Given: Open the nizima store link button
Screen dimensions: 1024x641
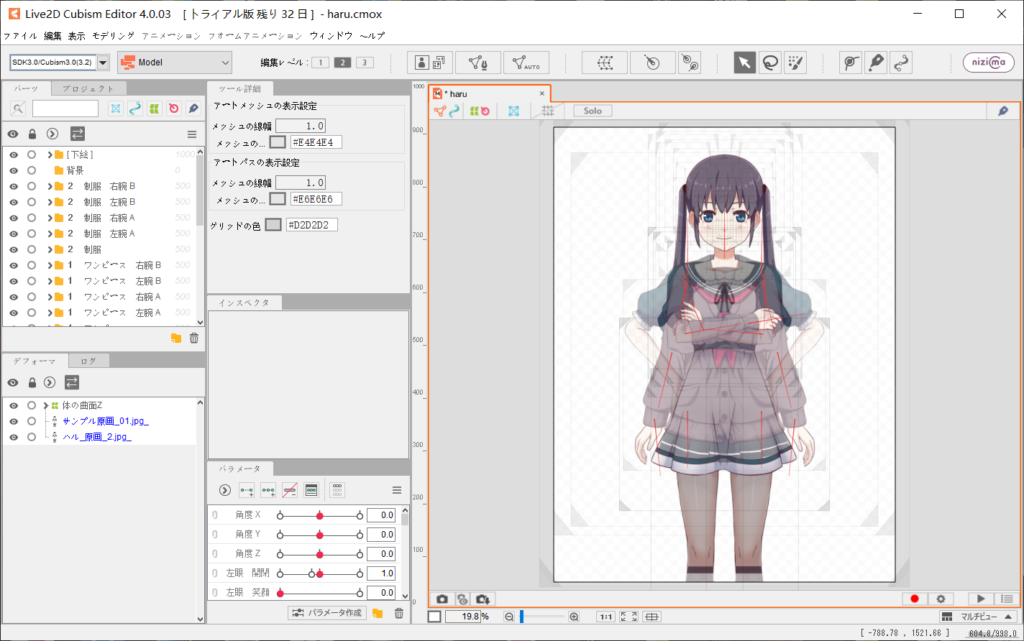Looking at the screenshot, I should pos(988,62).
